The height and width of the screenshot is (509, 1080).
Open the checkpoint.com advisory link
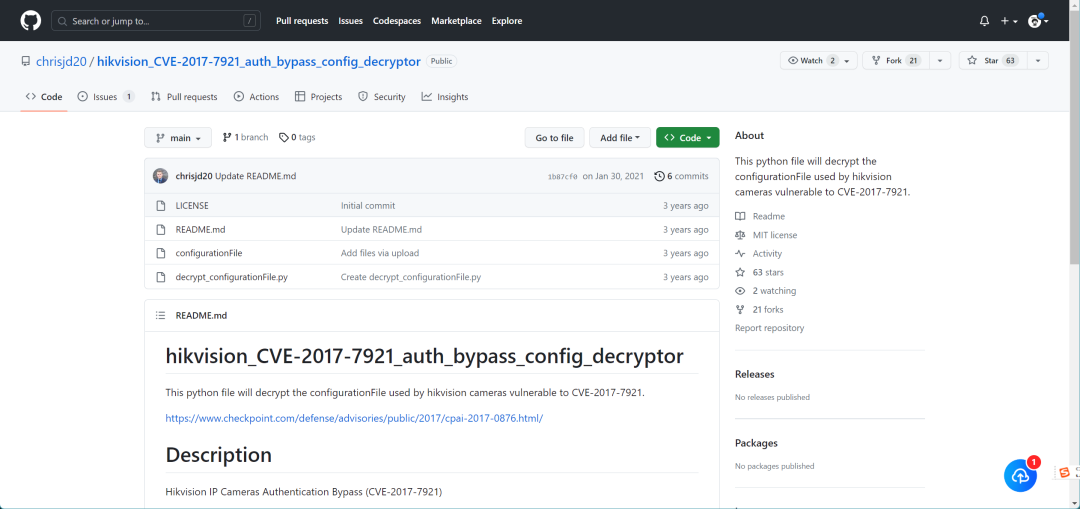[x=354, y=418]
